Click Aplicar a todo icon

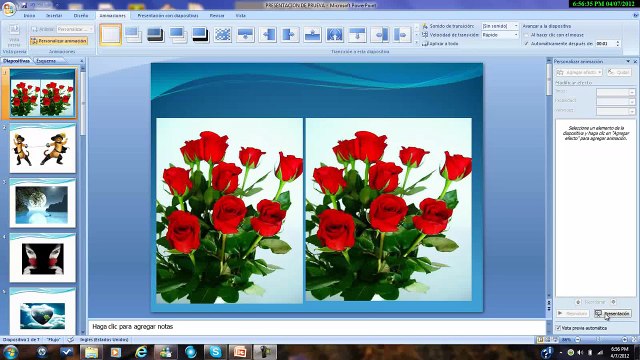click(x=425, y=43)
